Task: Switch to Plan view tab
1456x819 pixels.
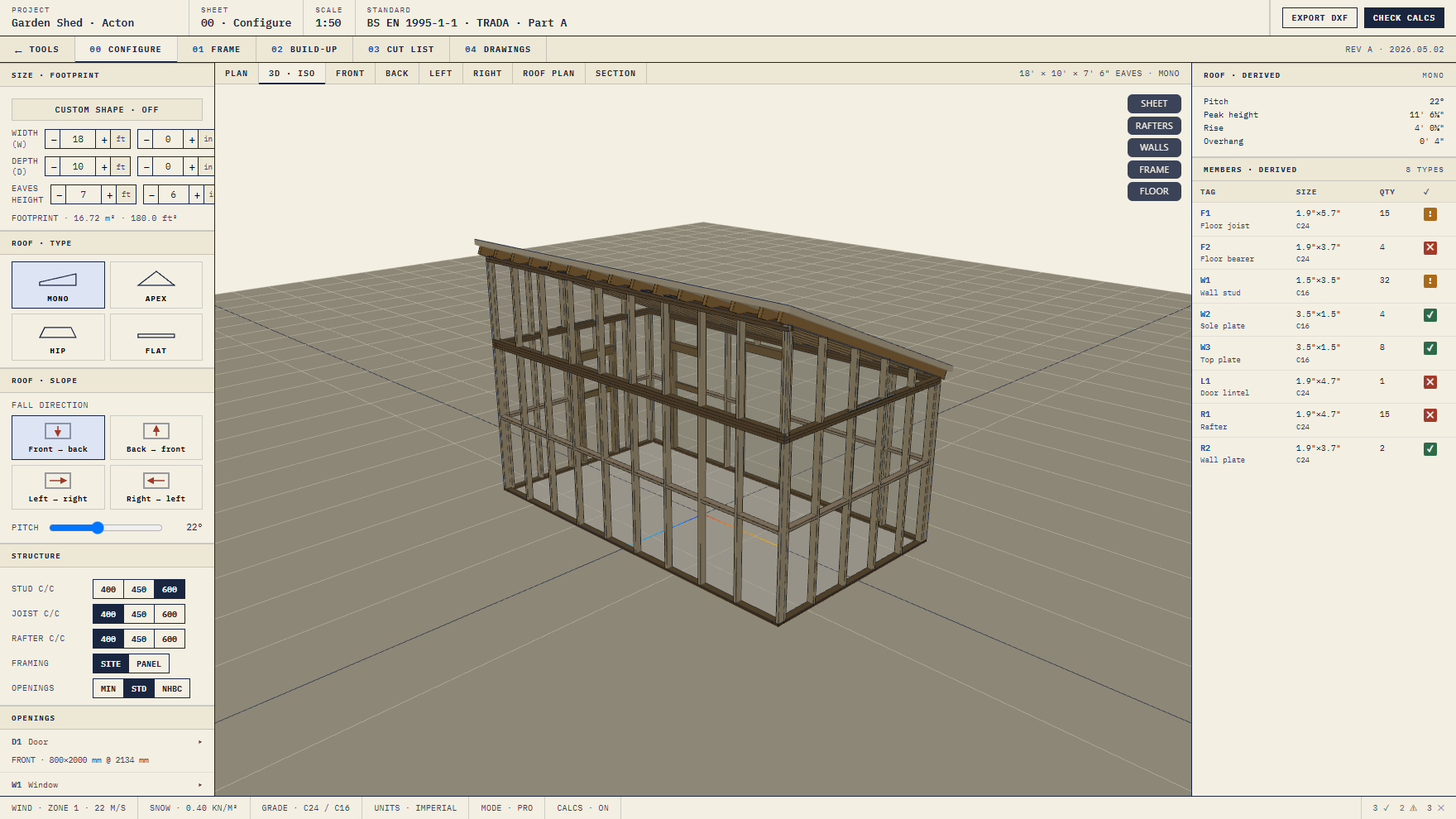Action: pyautogui.click(x=237, y=74)
